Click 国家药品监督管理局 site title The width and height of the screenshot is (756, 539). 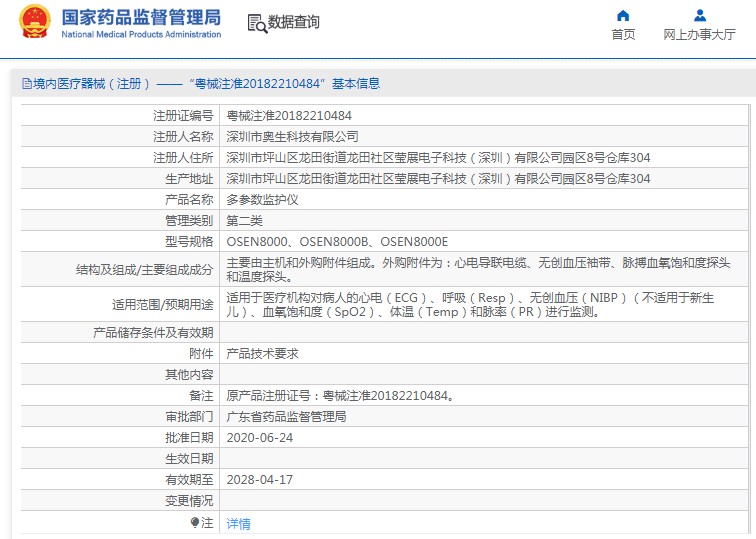pos(141,17)
